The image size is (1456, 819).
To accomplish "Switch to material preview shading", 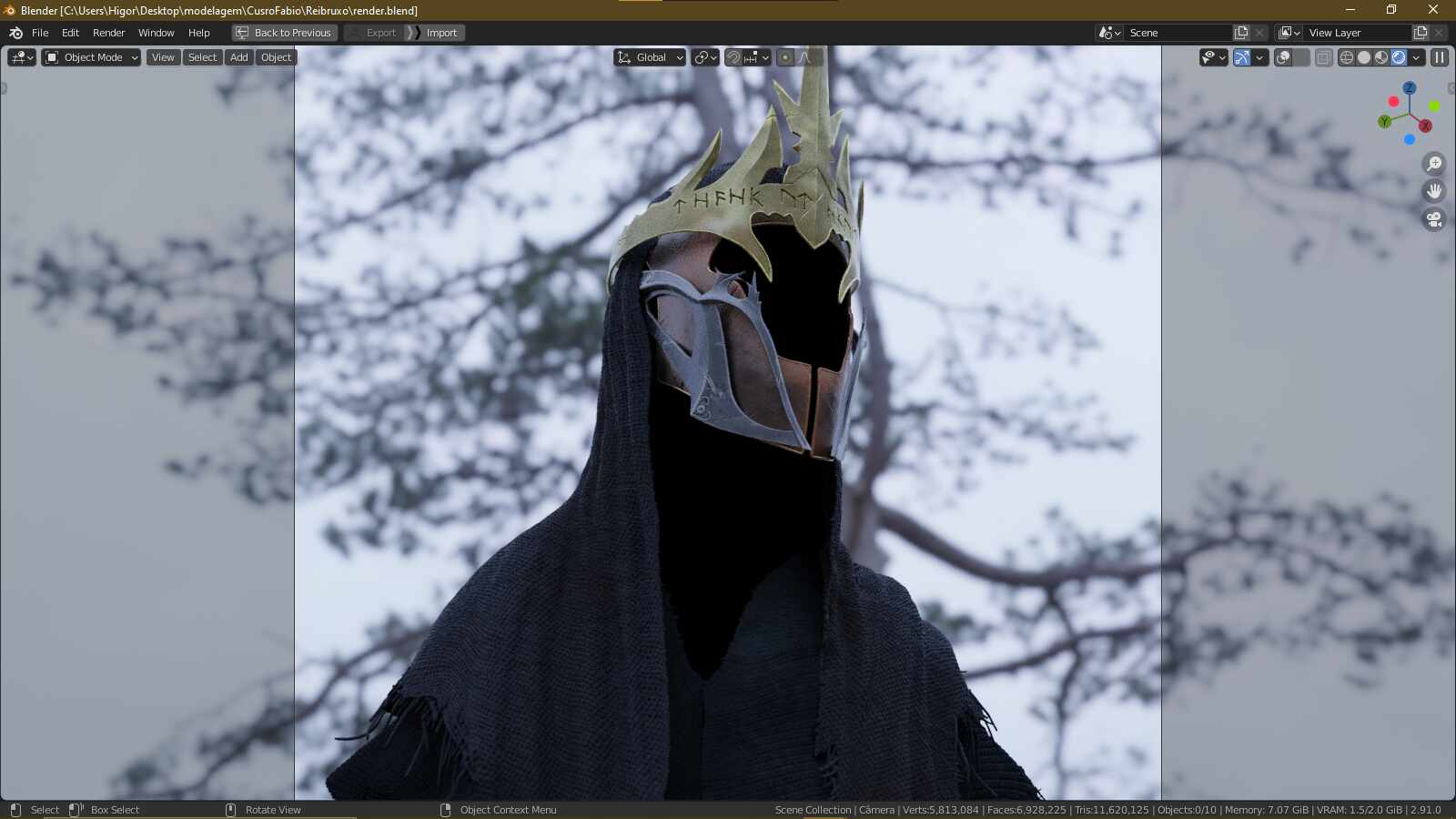I will 1381,57.
